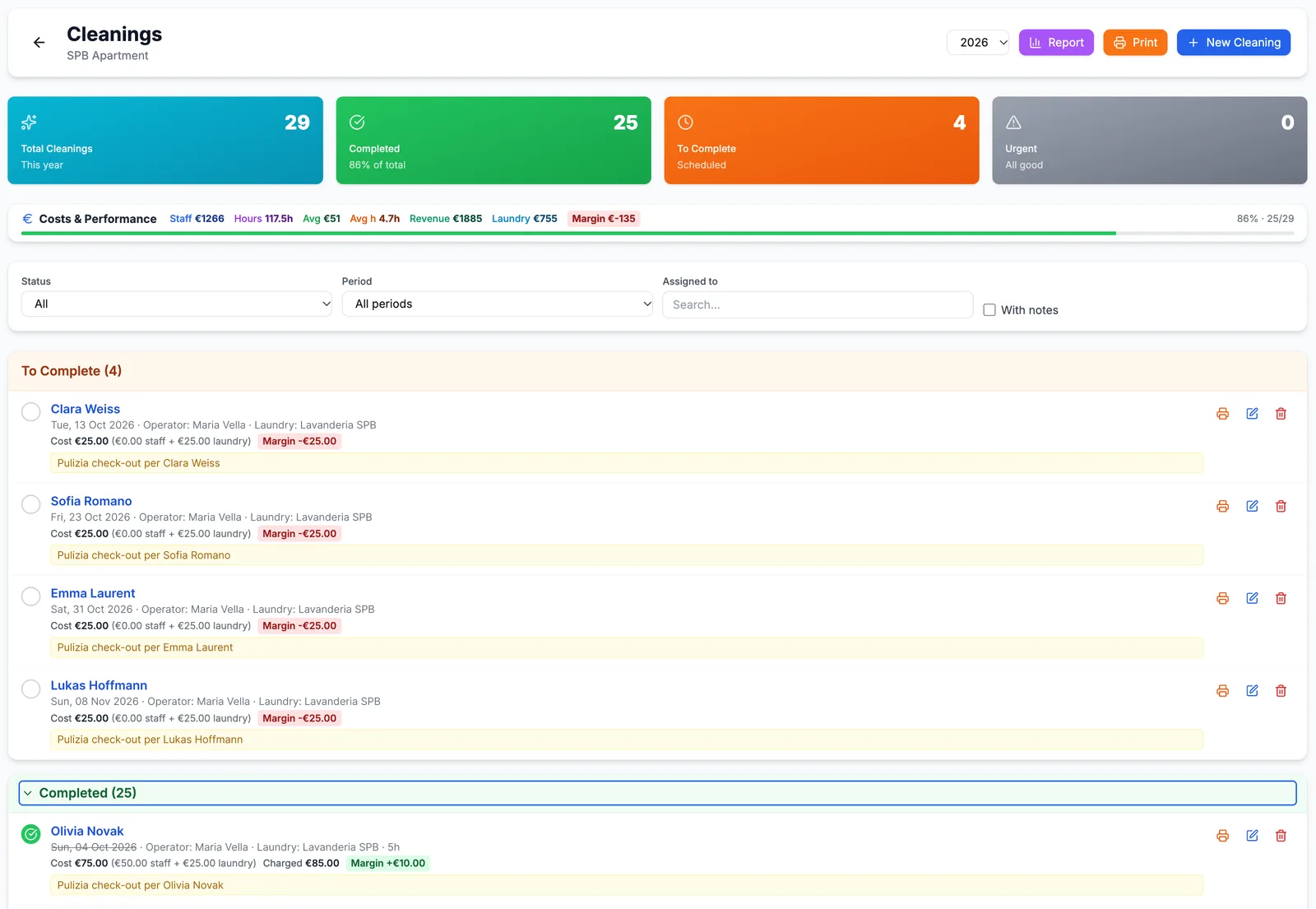
Task: Edit Lukas Hoffmann cleaning entry
Action: coord(1252,691)
